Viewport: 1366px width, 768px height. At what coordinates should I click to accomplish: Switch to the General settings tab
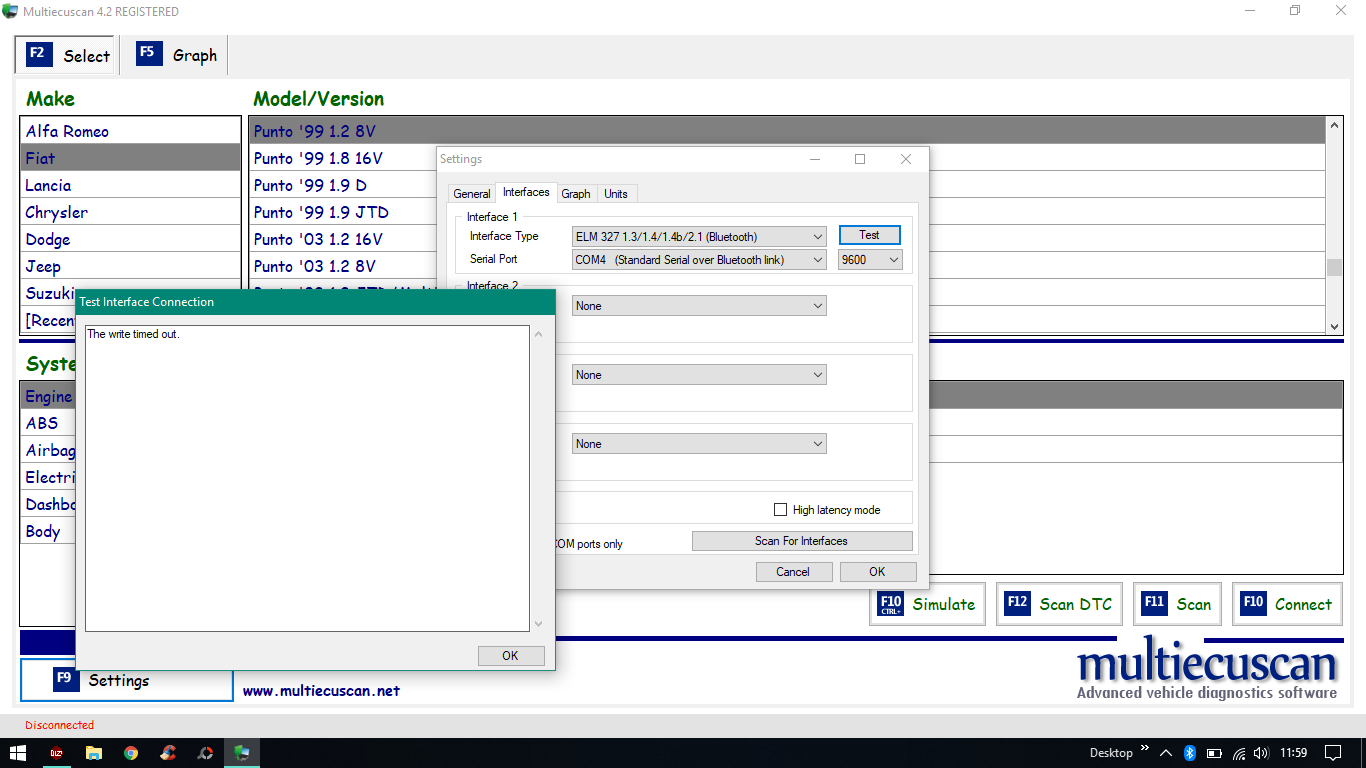(x=471, y=194)
